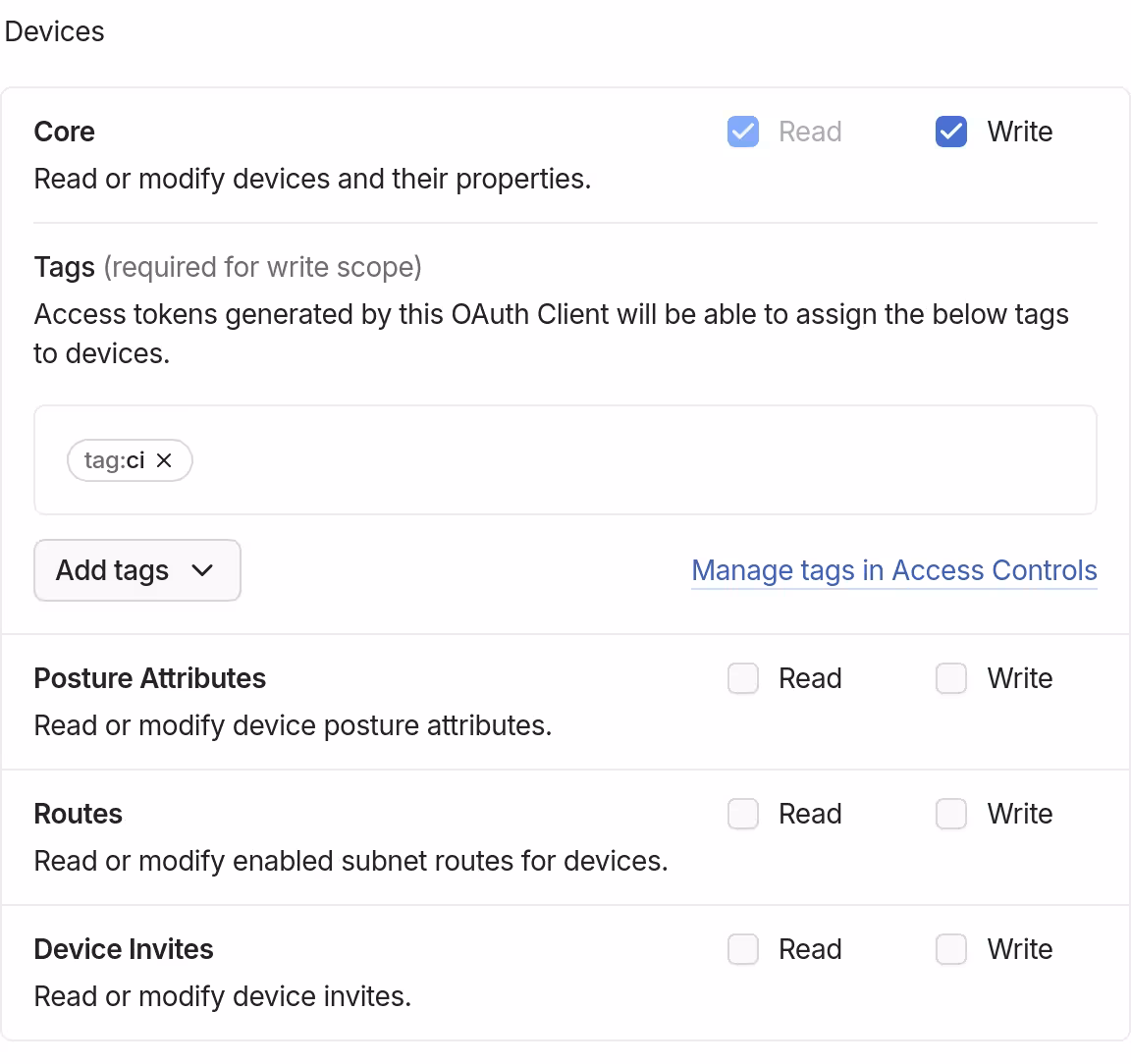Click the Routes section description
Image resolution: width=1131 pixels, height=1064 pixels.
(350, 861)
